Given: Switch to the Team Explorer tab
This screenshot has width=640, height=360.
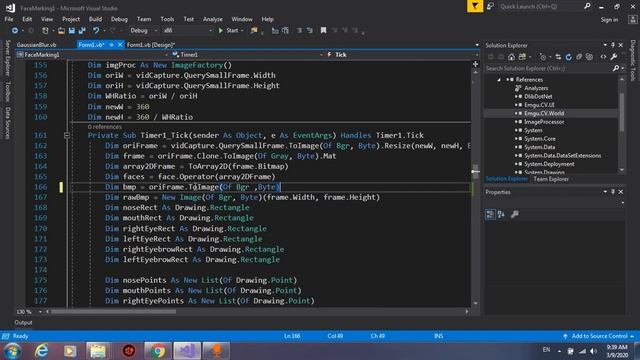Looking at the screenshot, I should (x=551, y=179).
